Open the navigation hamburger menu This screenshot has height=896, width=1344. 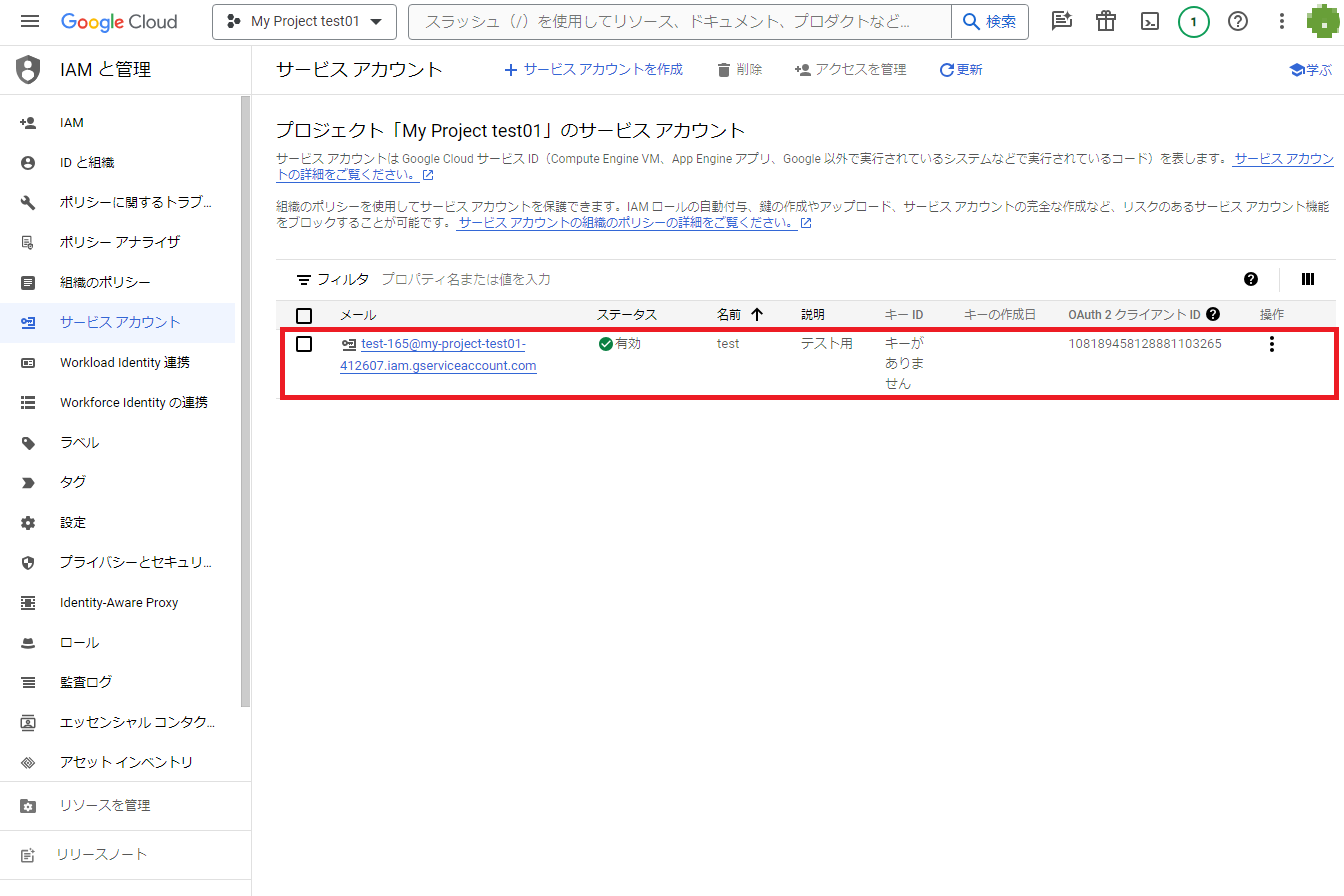[x=29, y=21]
